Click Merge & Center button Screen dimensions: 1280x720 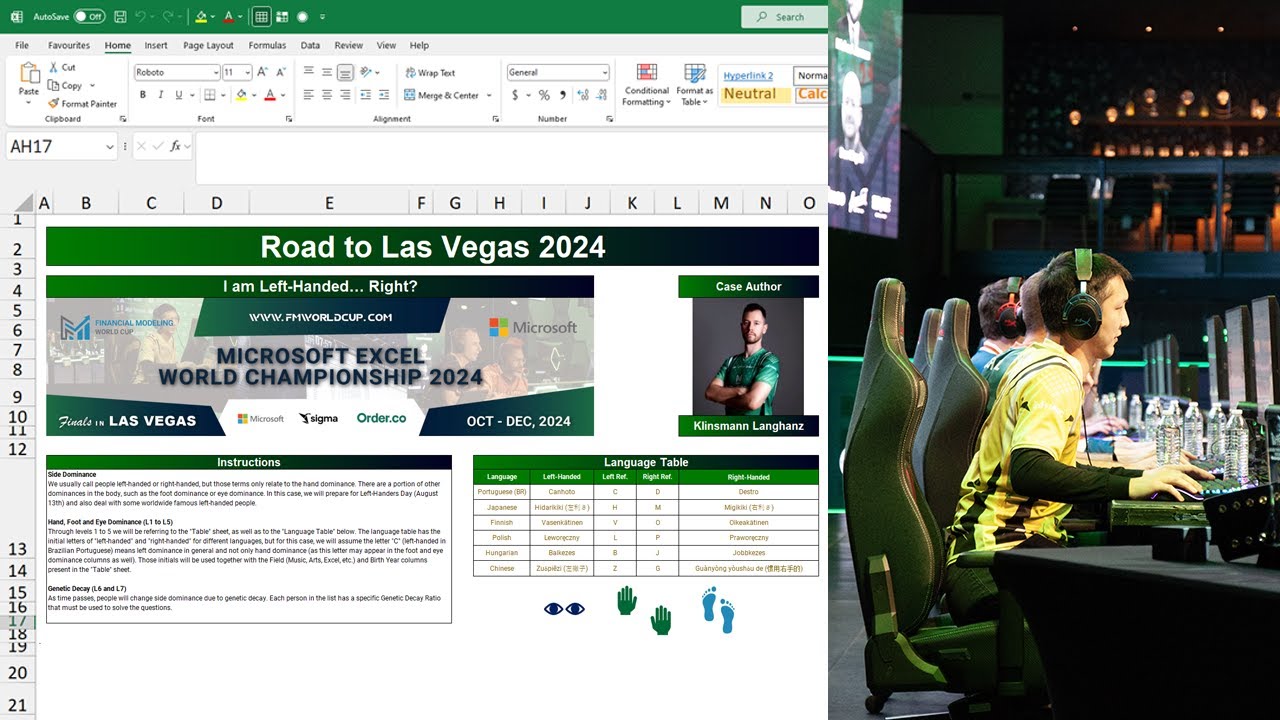442,95
